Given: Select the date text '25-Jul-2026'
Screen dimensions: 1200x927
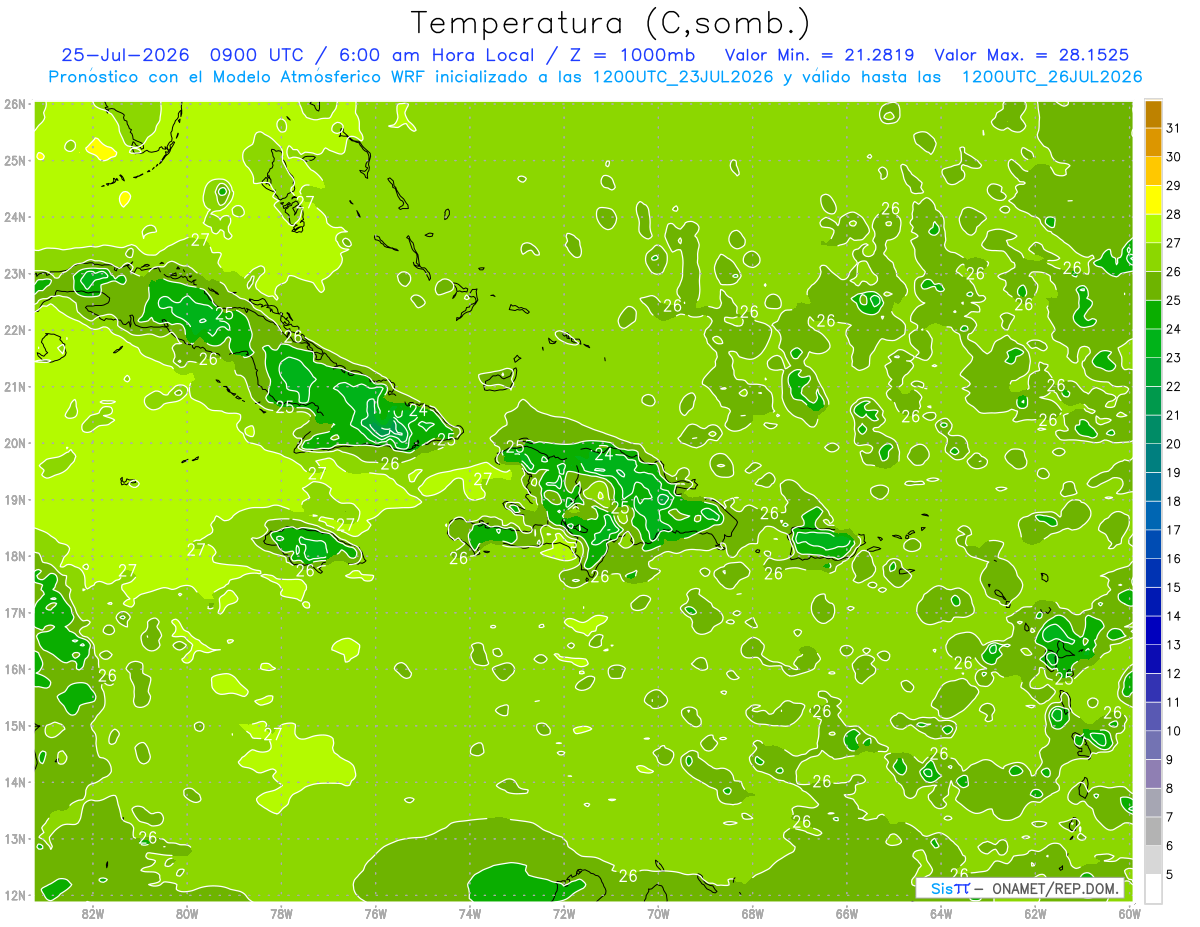Looking at the screenshot, I should point(128,55).
